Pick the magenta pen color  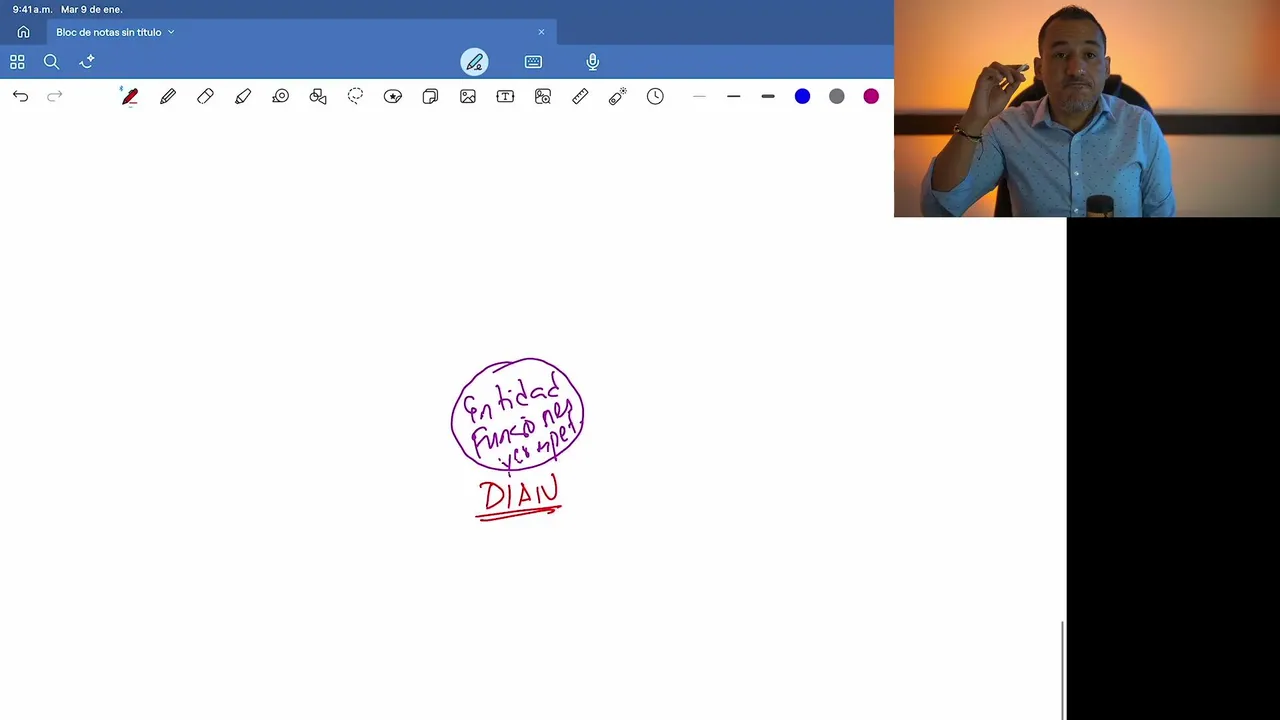(871, 96)
